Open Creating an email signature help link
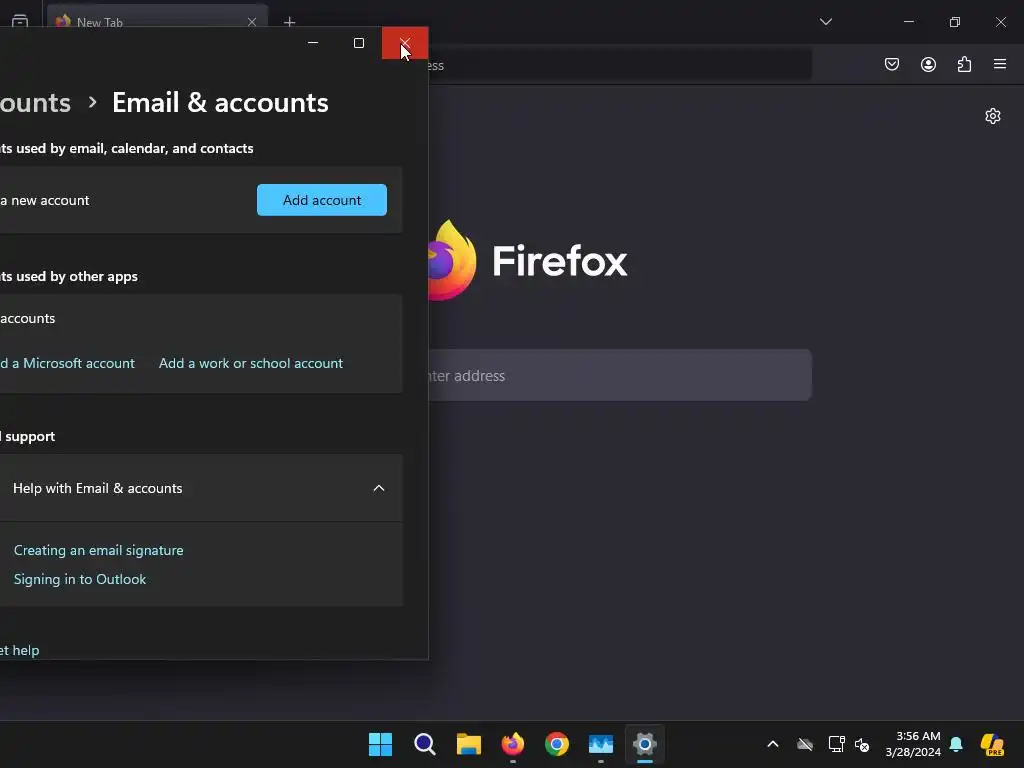 99,551
